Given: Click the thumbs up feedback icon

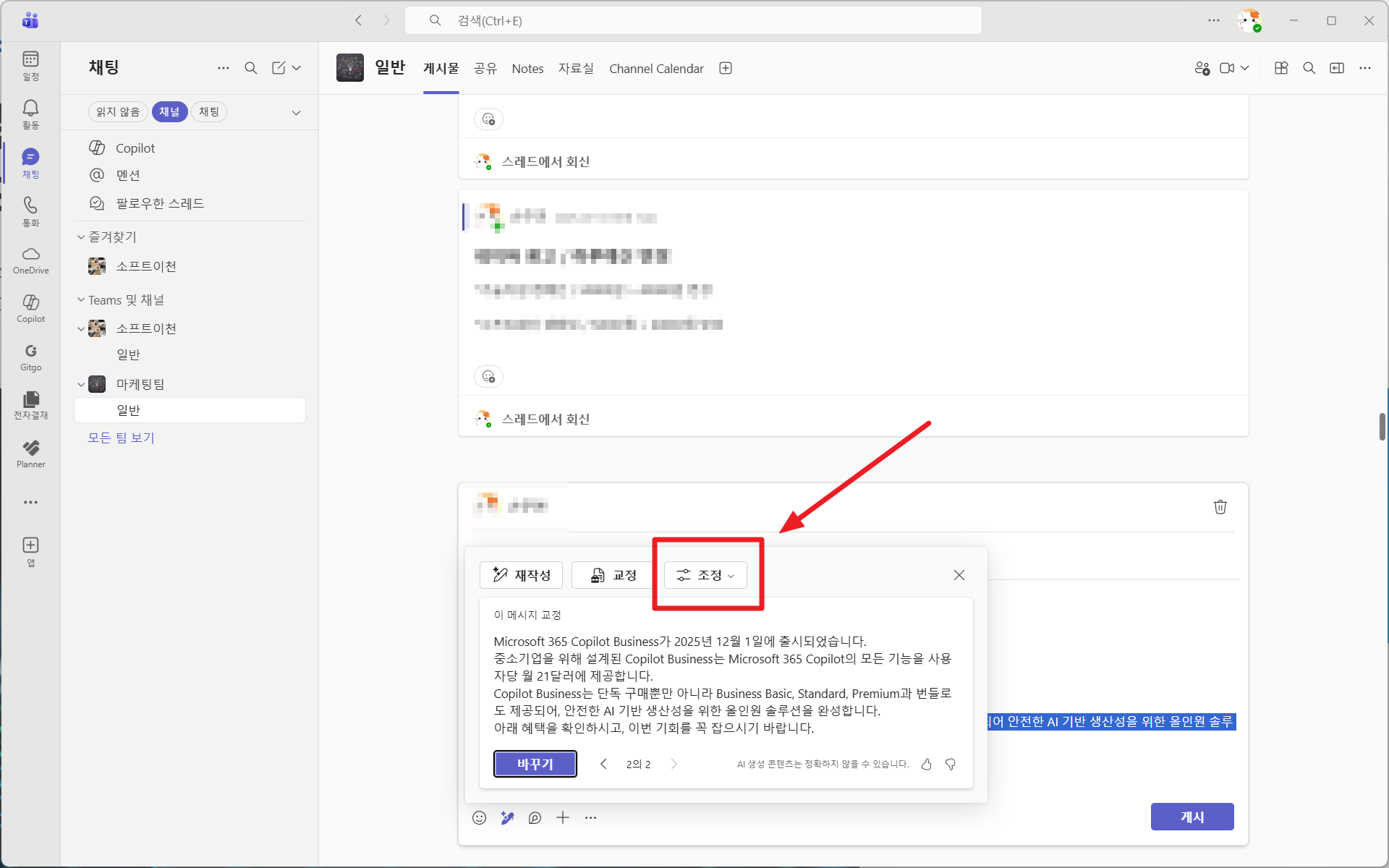Looking at the screenshot, I should tap(926, 764).
